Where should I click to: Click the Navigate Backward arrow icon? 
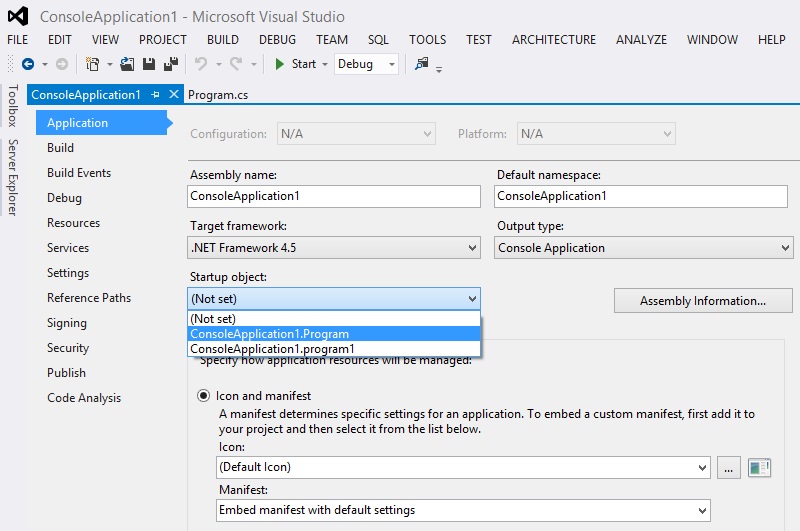tap(28, 64)
